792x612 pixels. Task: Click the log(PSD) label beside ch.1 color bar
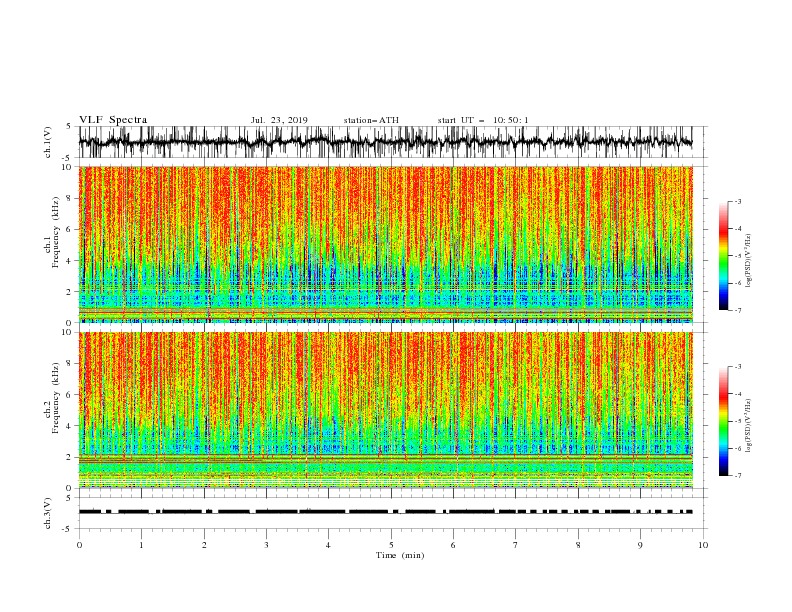[748, 261]
